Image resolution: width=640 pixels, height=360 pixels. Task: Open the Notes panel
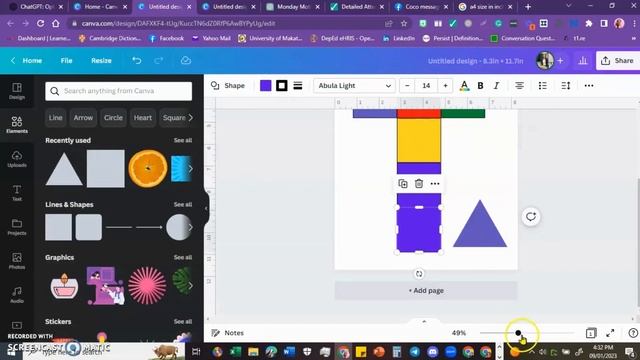(x=227, y=333)
